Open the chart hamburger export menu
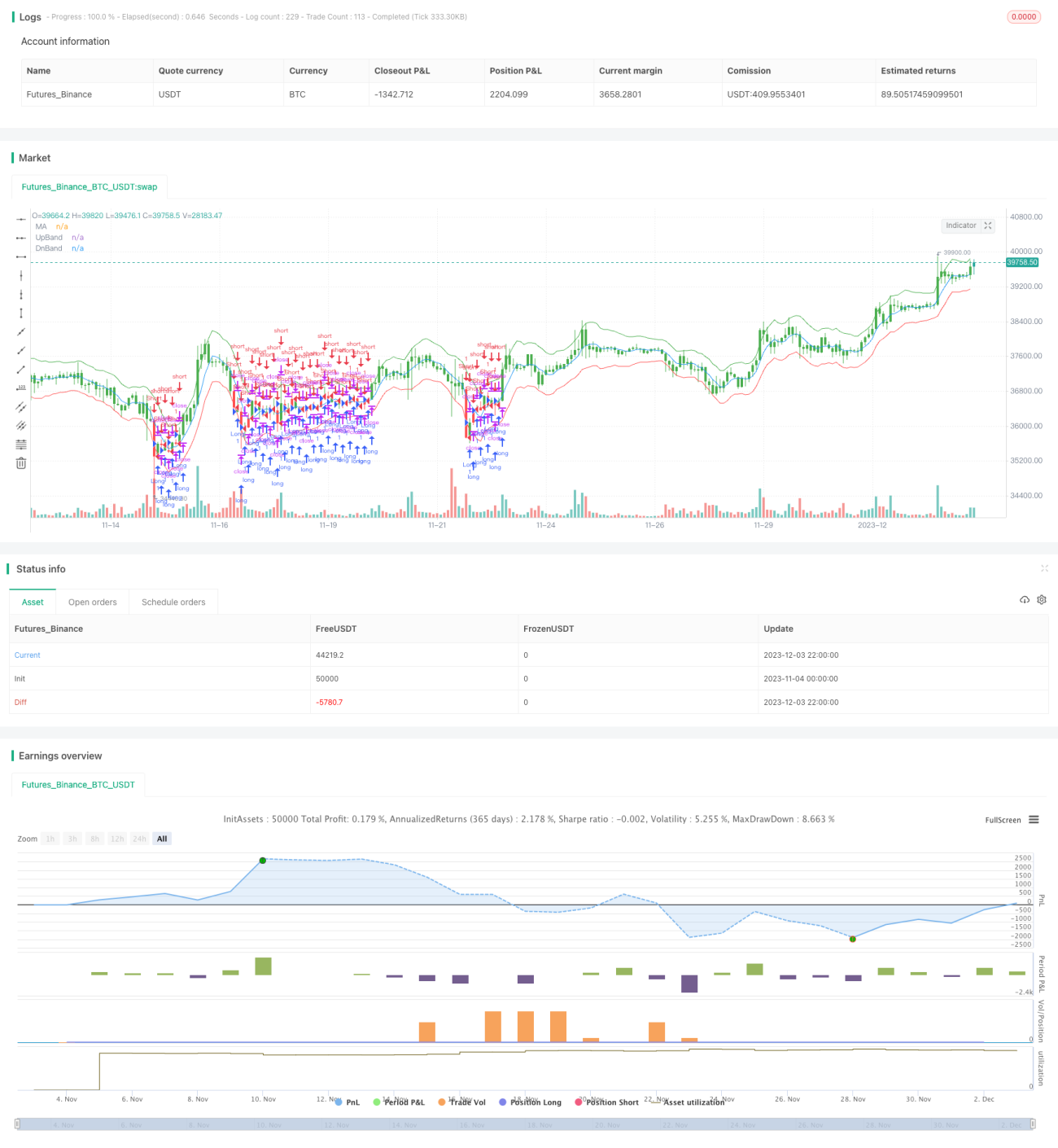 (1034, 820)
